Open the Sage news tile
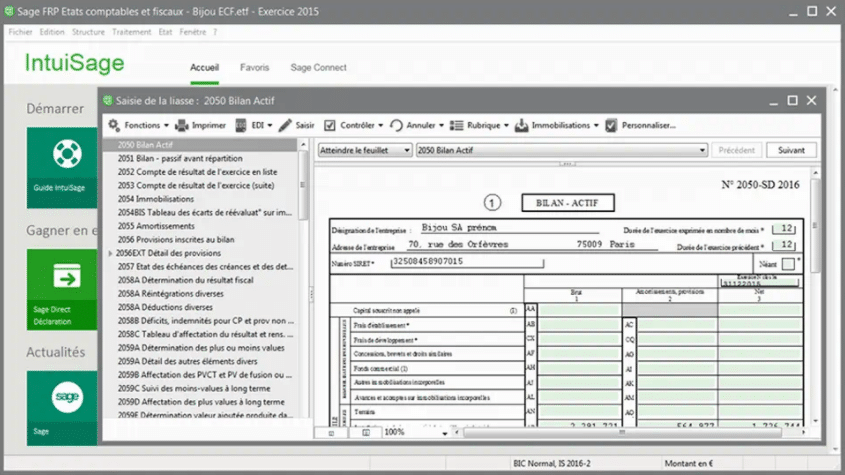Image resolution: width=845 pixels, height=475 pixels. point(62,408)
